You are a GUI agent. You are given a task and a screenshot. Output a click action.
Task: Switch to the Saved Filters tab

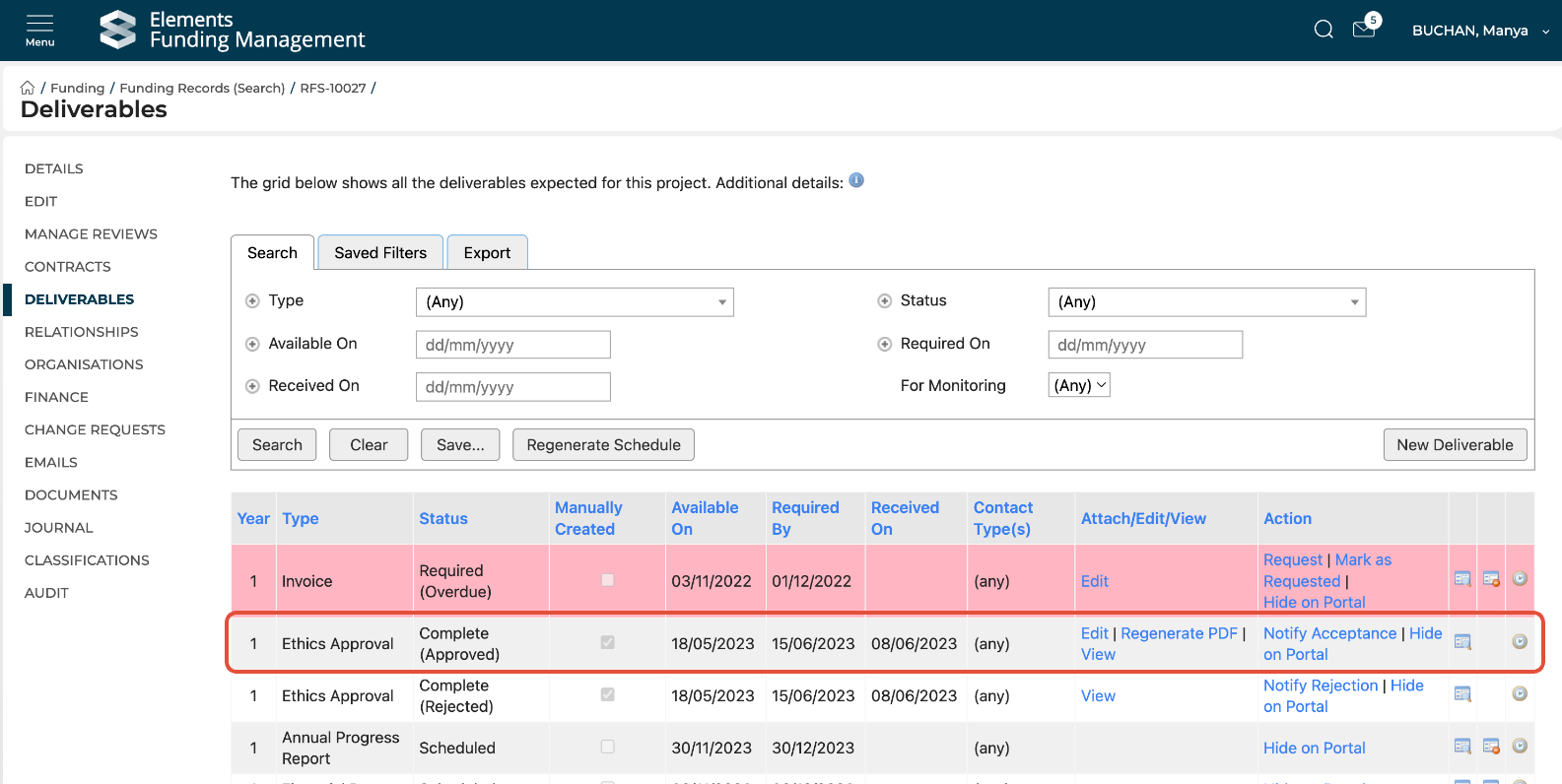click(380, 253)
